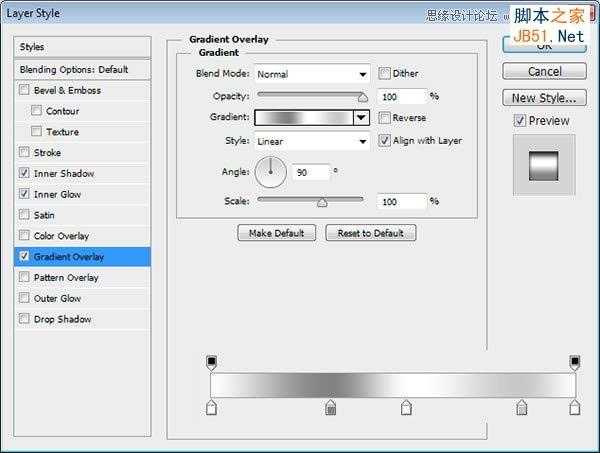Tick the Texture checkbox

[36, 131]
